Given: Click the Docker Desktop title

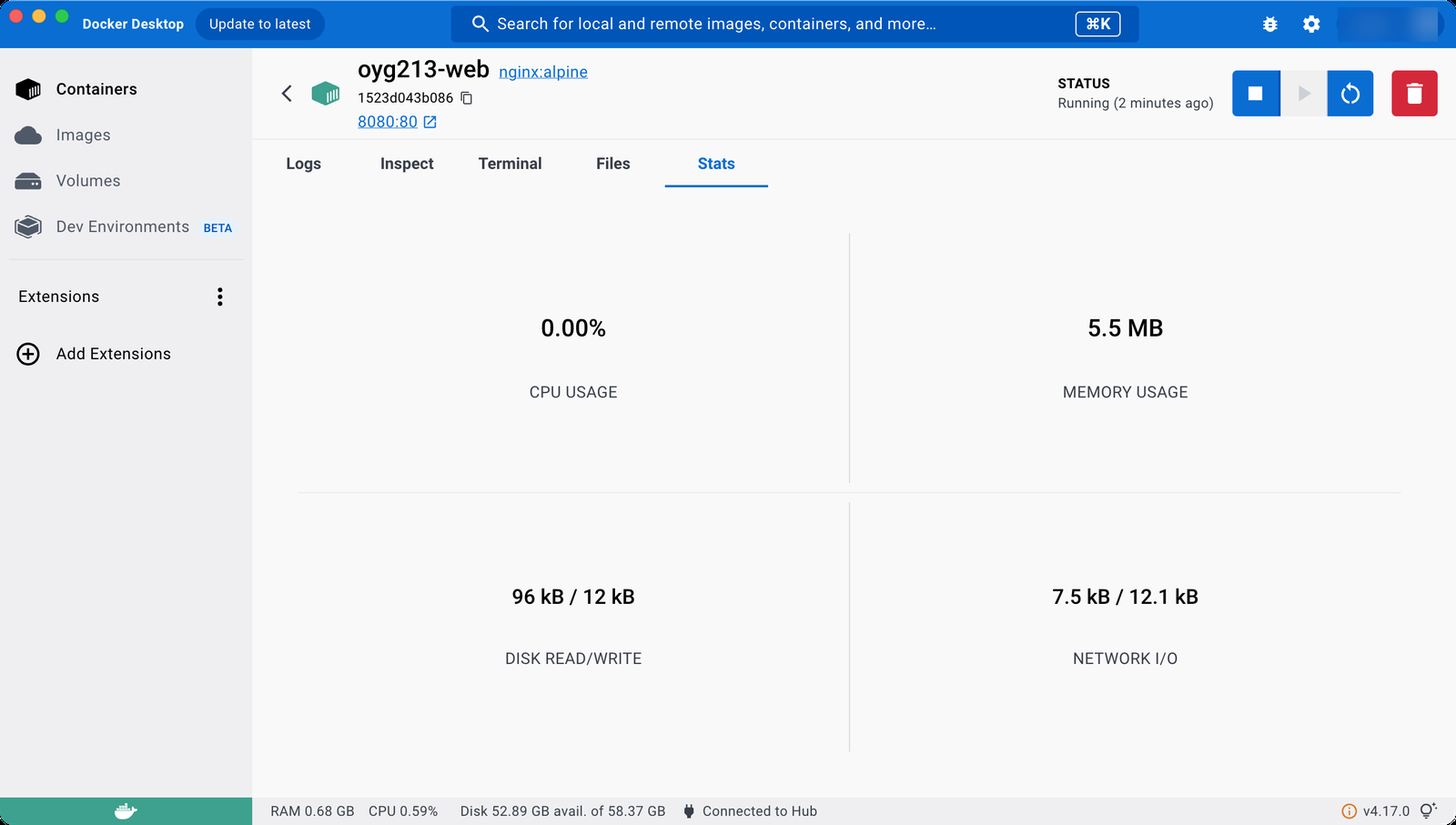Looking at the screenshot, I should coord(133,24).
